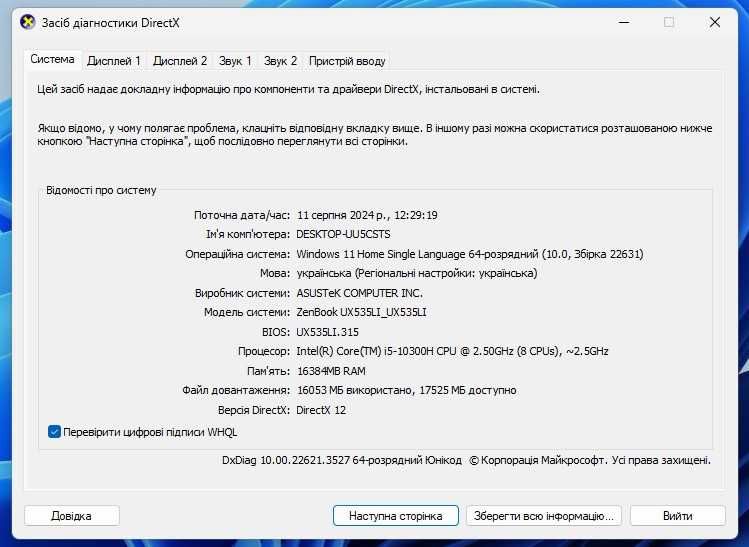Click the DirectX diagnostic tool title icon
749x547 pixels.
click(x=28, y=22)
